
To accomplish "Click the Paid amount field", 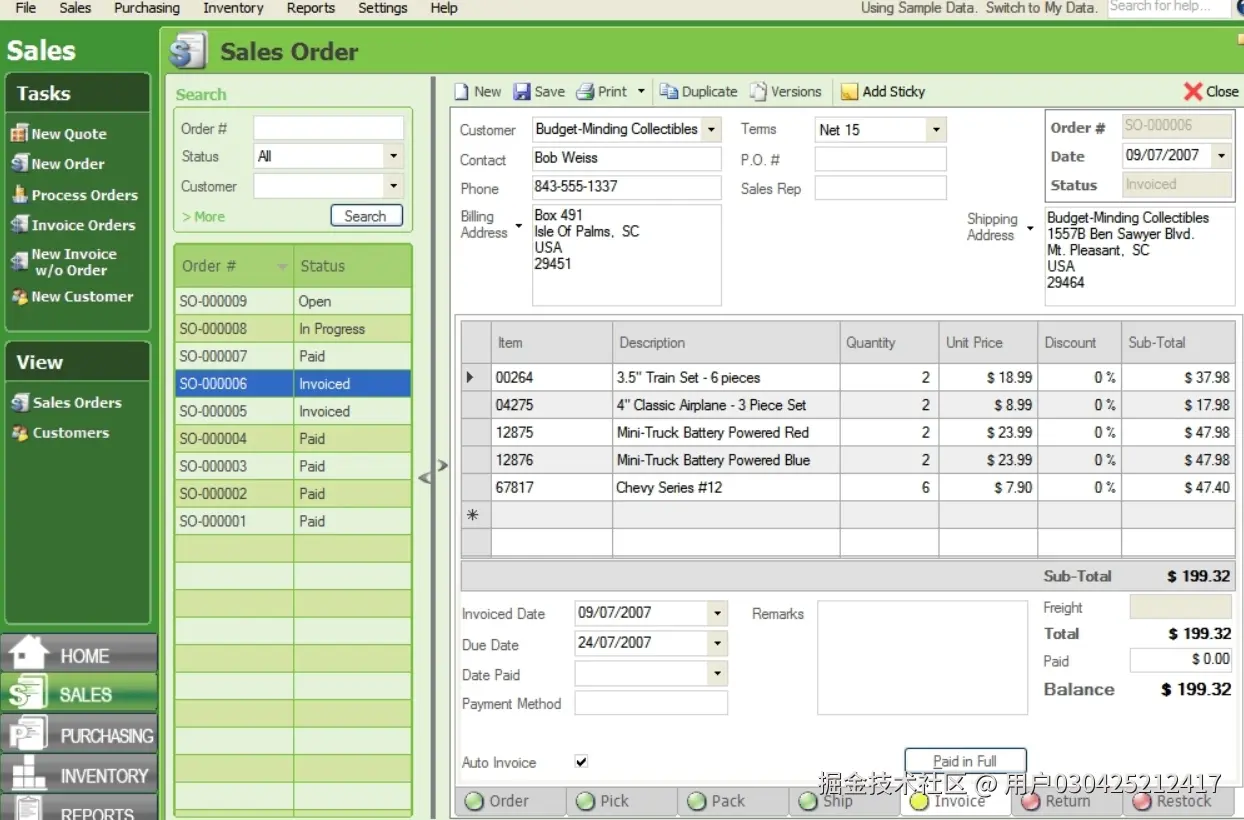I will [1180, 660].
